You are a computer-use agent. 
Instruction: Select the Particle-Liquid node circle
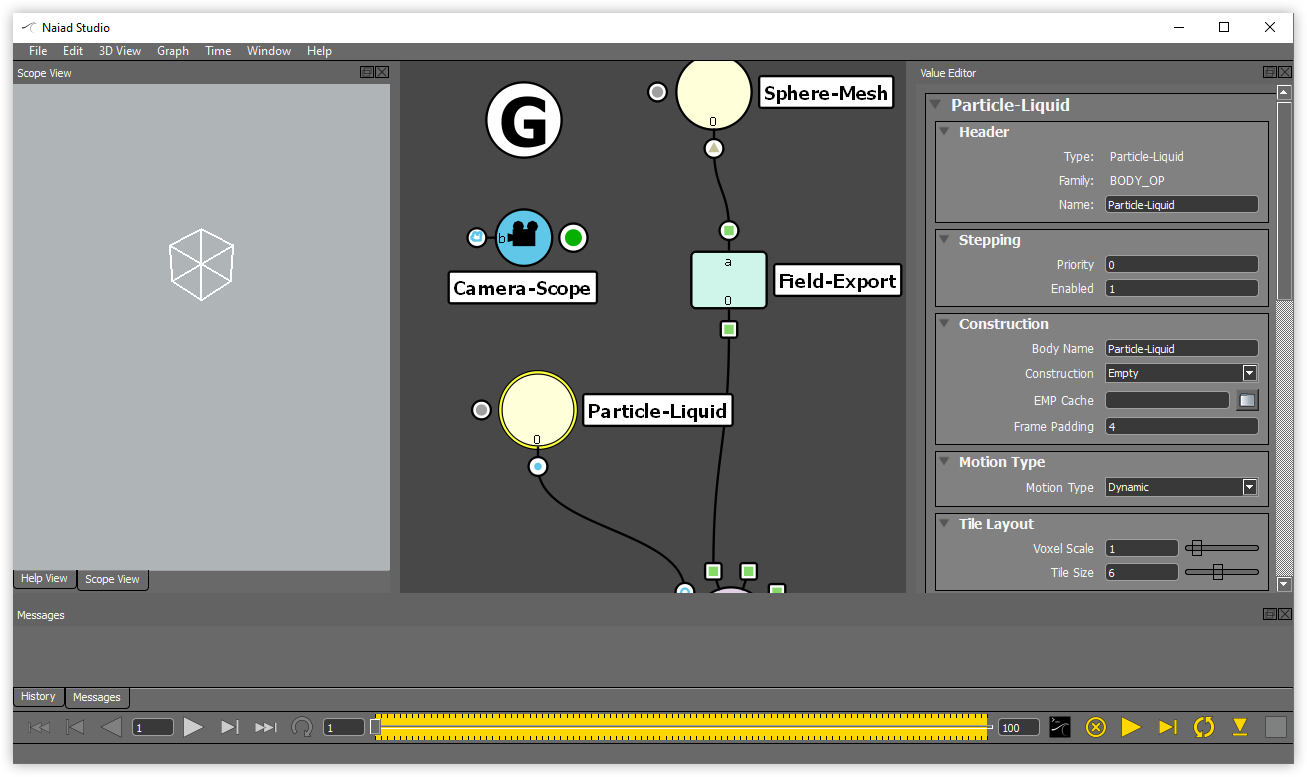538,410
